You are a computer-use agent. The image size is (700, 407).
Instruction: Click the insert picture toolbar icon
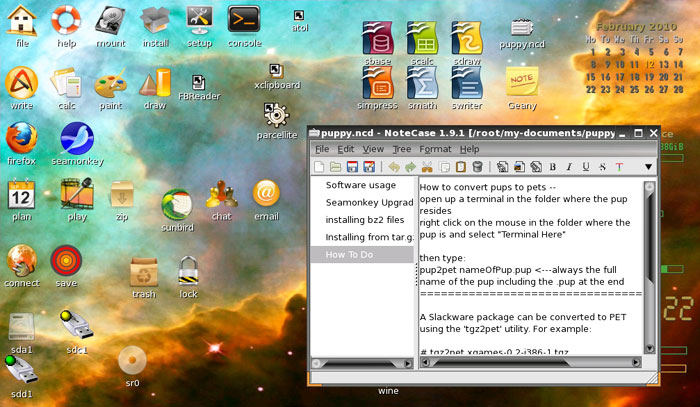(x=519, y=167)
